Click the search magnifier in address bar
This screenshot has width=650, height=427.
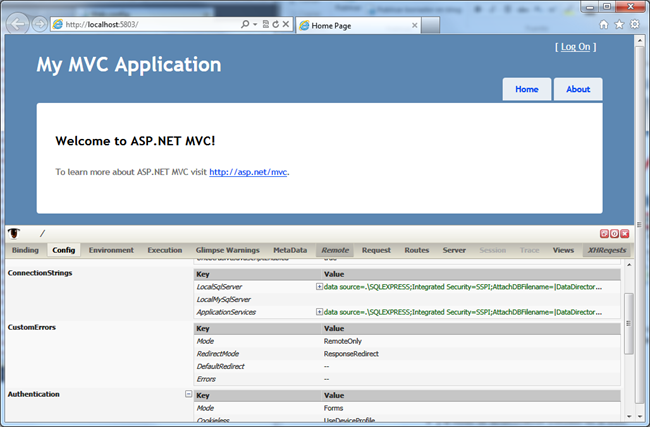pyautogui.click(x=246, y=23)
